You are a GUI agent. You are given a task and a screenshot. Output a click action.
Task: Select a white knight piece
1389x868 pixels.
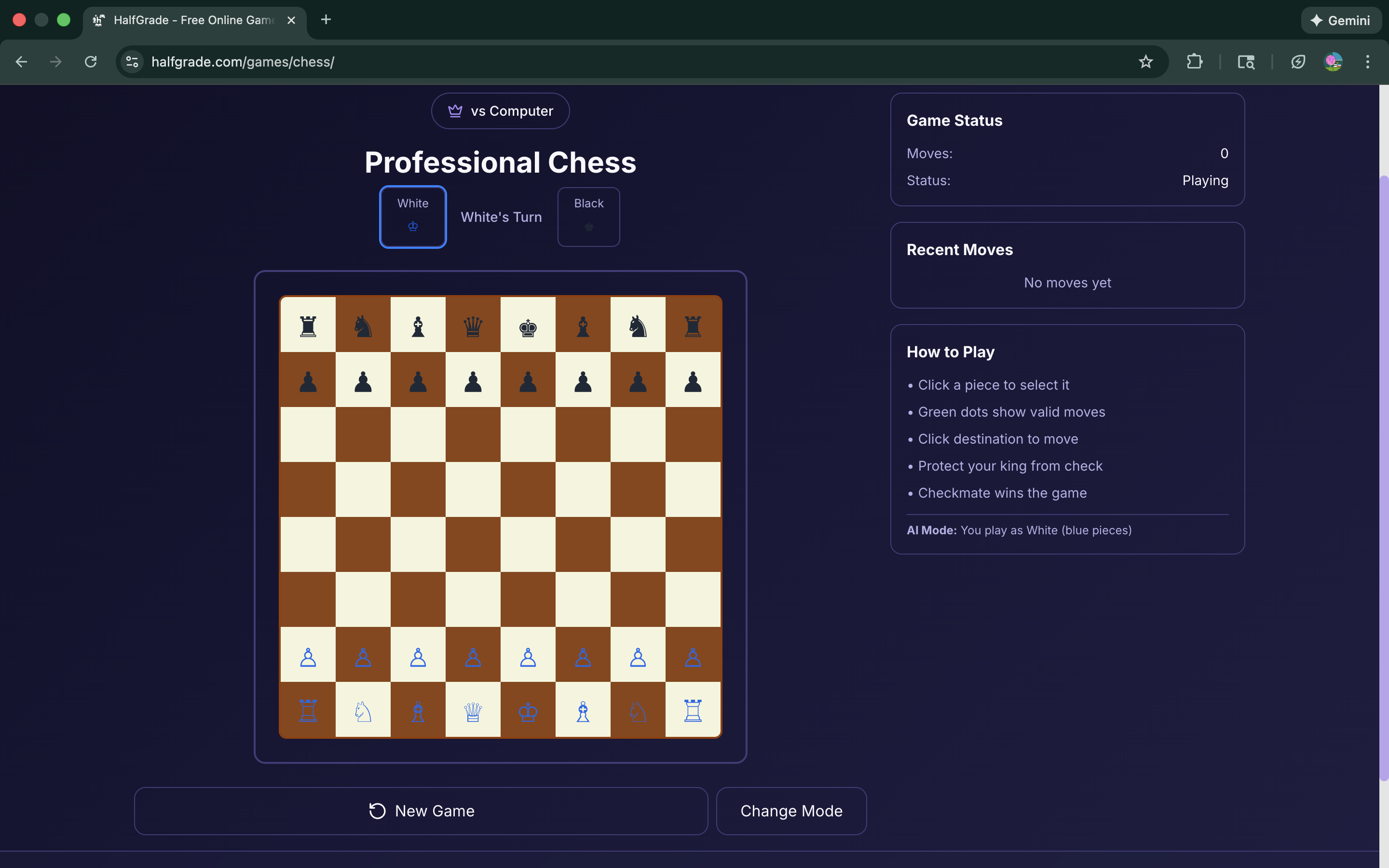[x=363, y=711]
